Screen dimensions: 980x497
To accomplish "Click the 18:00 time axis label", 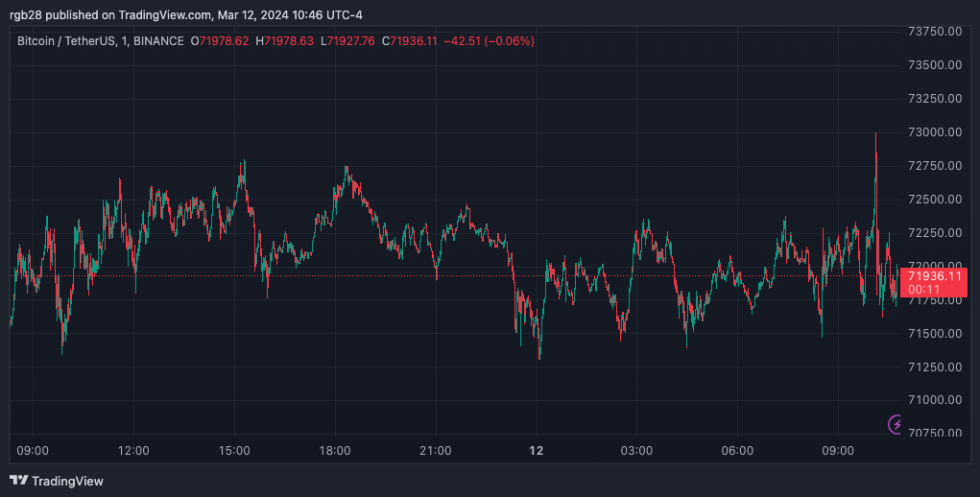I will (335, 451).
